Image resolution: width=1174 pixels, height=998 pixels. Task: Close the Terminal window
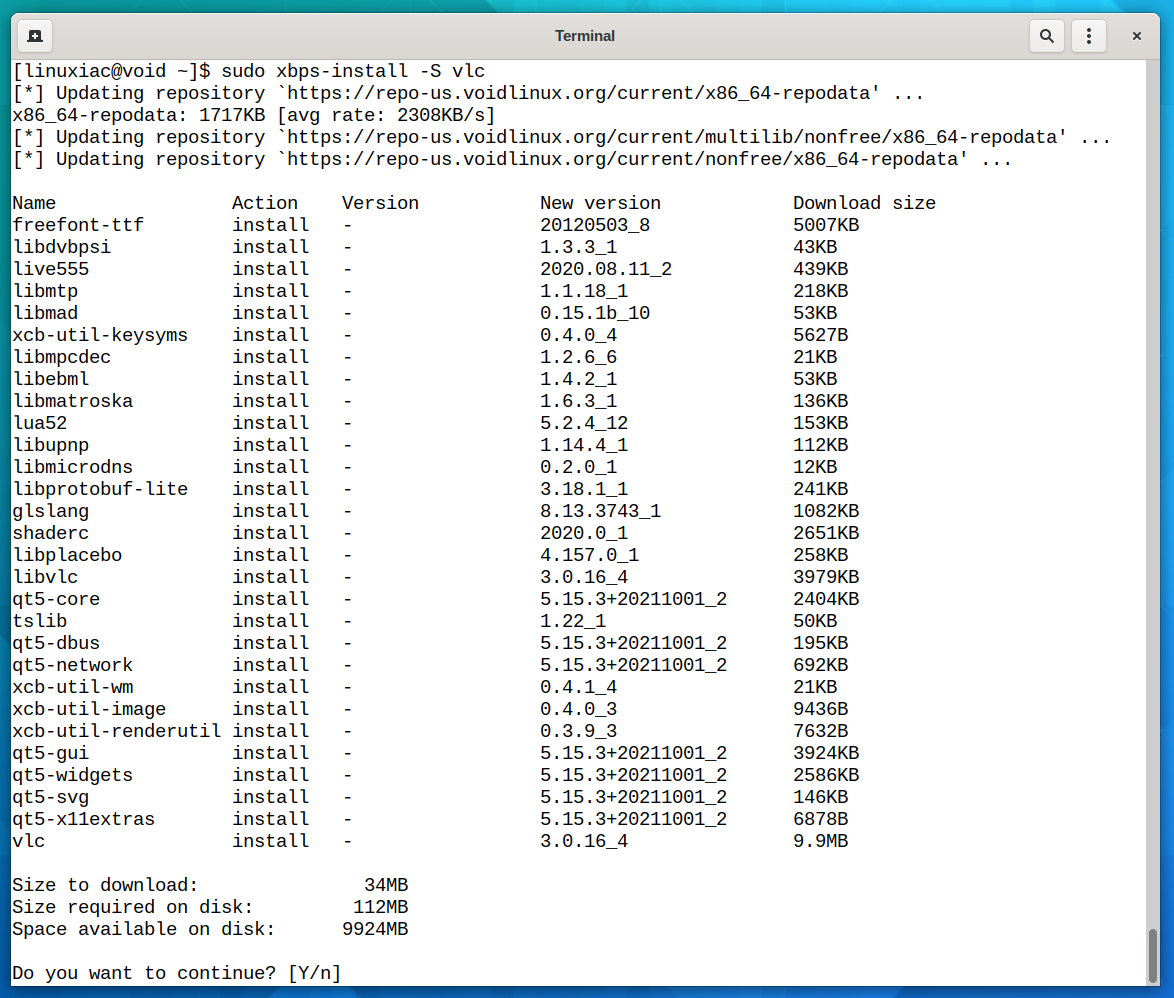[x=1137, y=36]
